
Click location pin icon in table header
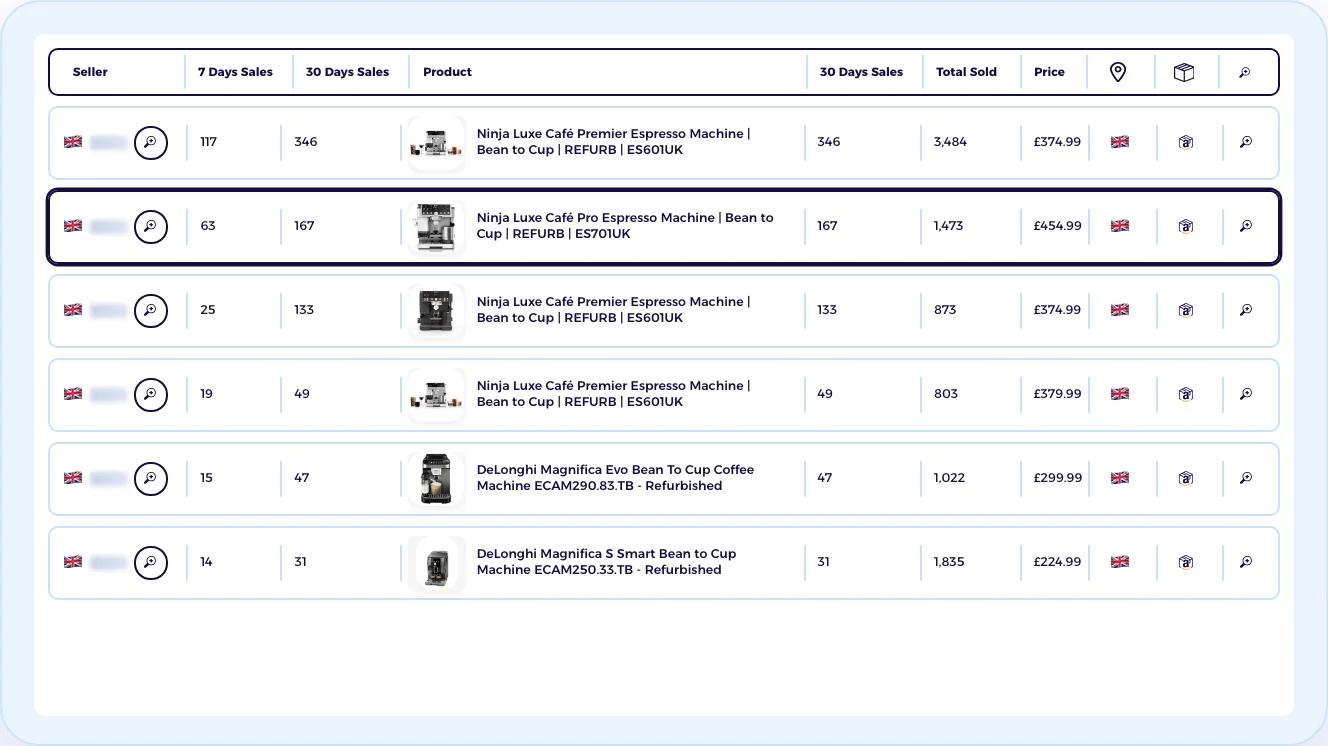click(x=1118, y=72)
